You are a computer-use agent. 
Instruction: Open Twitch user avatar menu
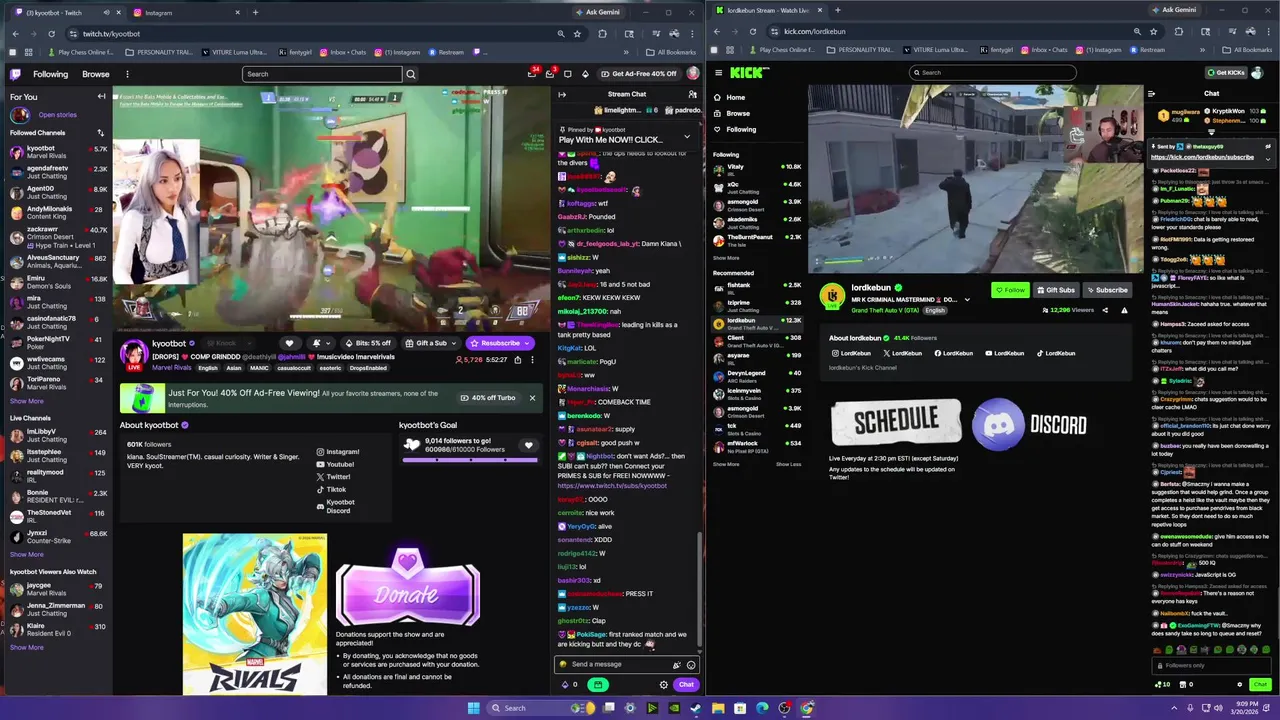693,74
